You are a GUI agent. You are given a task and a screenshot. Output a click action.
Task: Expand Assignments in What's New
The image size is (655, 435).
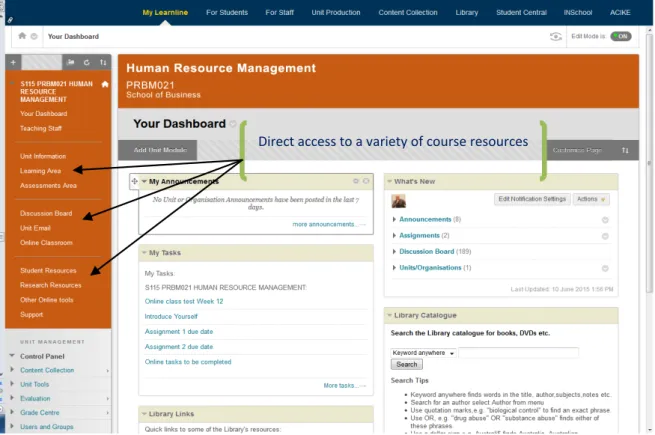(394, 236)
